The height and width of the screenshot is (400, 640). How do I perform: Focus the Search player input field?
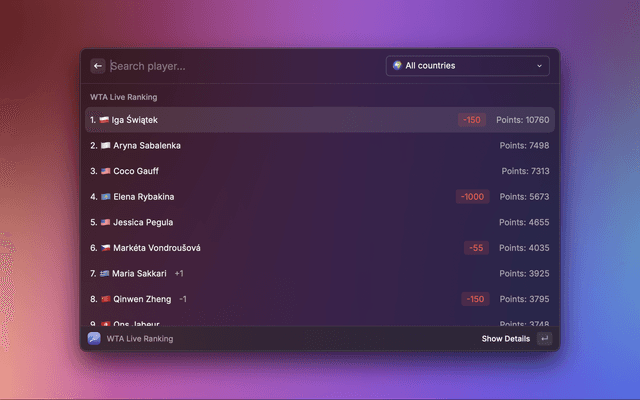tap(240, 66)
